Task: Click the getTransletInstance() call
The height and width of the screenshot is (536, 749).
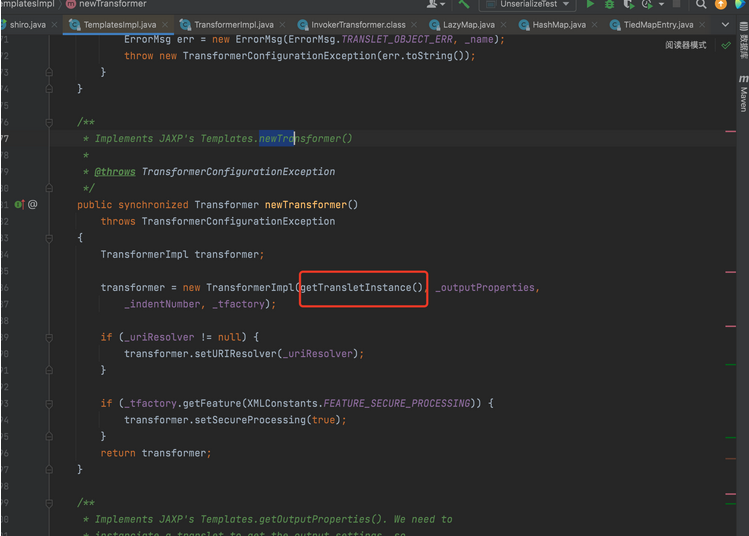Action: (362, 288)
